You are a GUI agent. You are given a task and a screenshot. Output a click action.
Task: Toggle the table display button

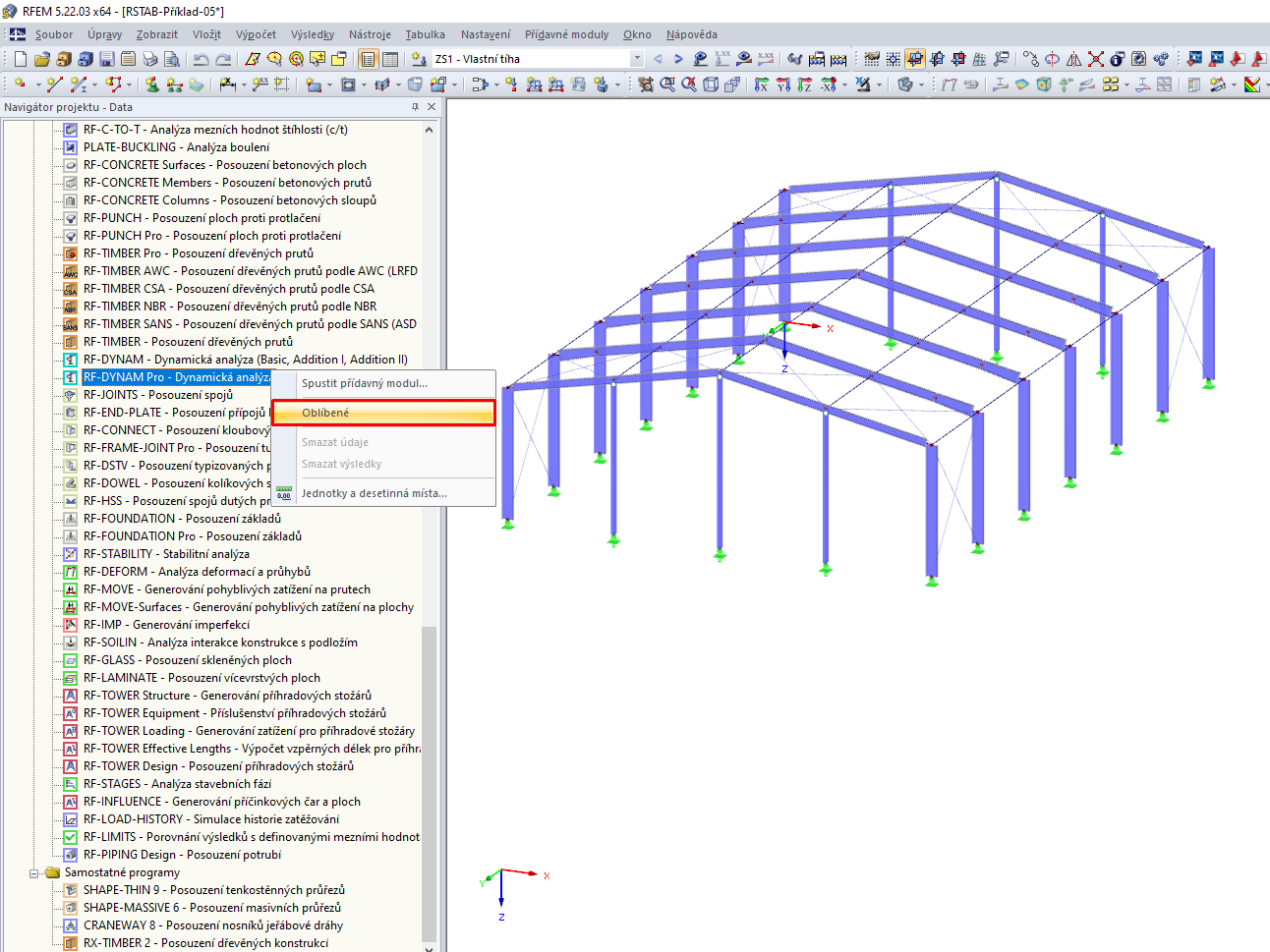coord(390,59)
